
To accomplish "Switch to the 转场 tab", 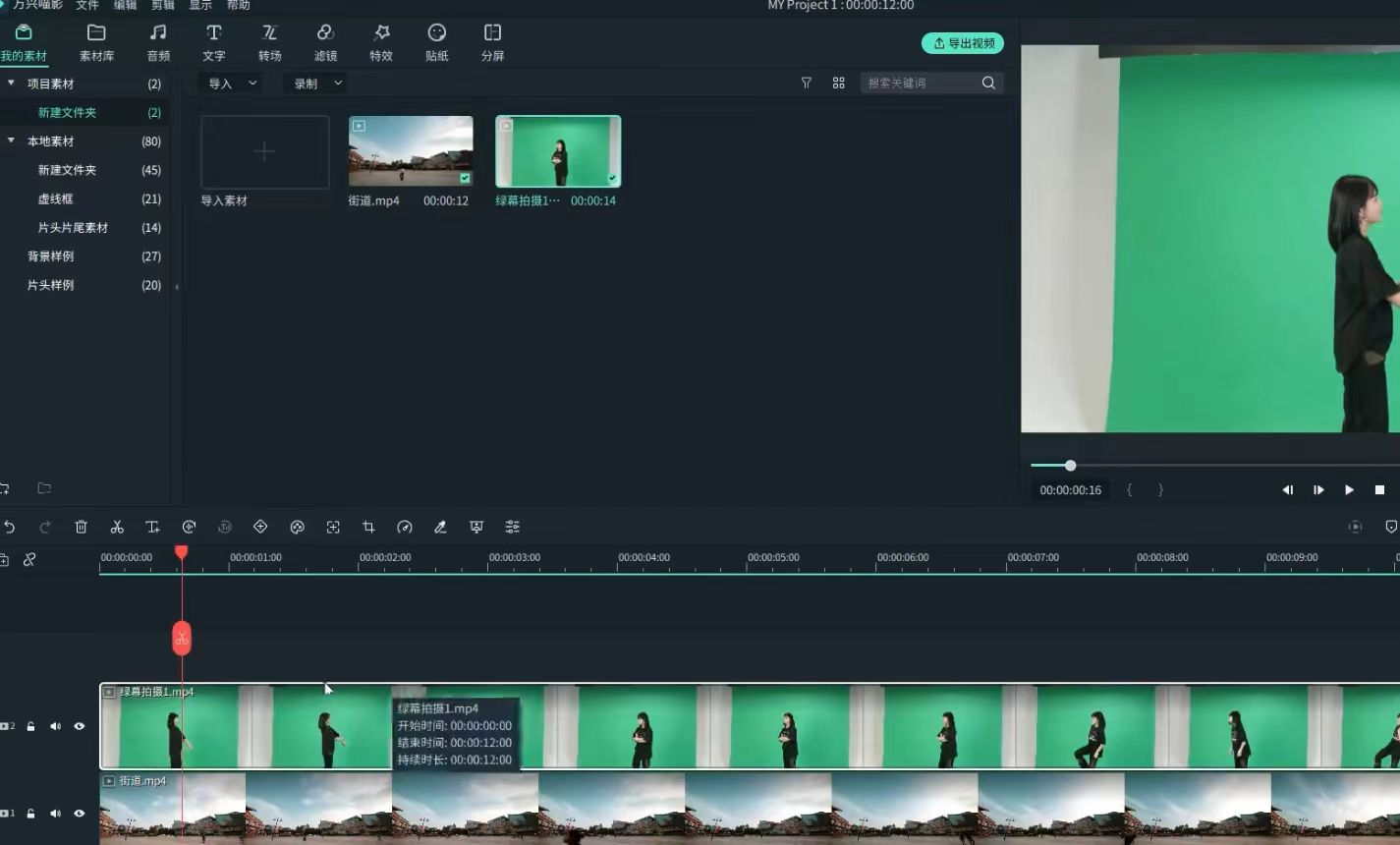I will tap(269, 43).
